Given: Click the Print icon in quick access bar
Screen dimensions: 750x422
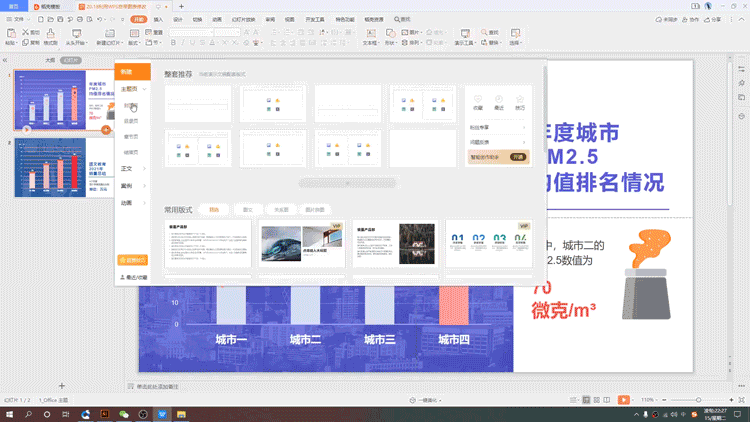Looking at the screenshot, I should (80, 20).
